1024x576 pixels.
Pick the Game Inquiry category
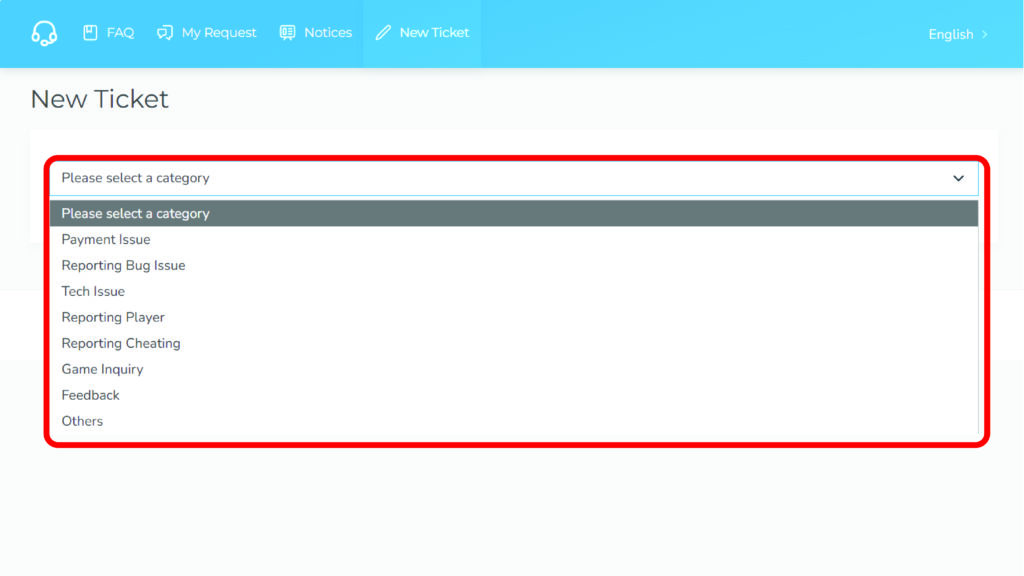102,369
